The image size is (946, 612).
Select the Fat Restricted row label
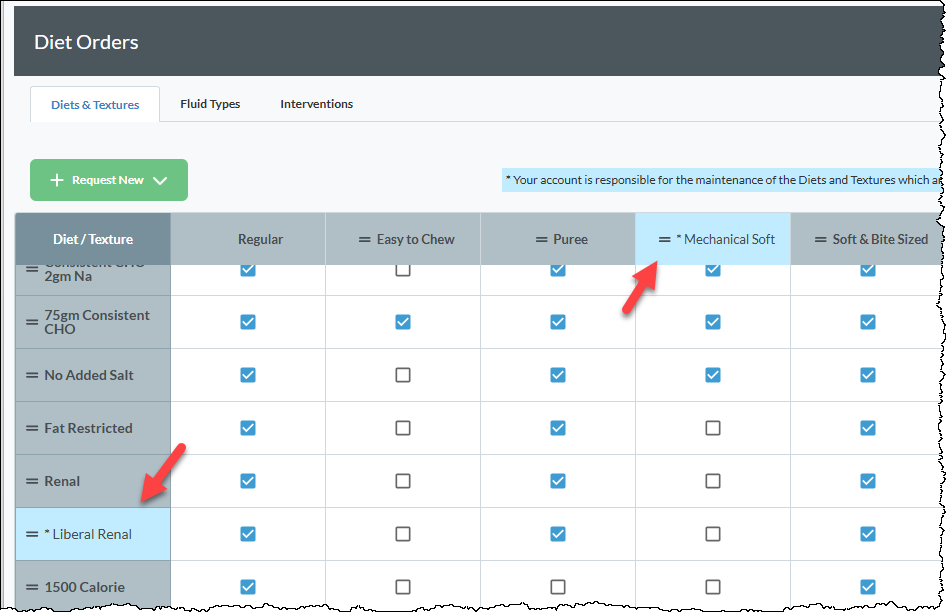pyautogui.click(x=88, y=429)
